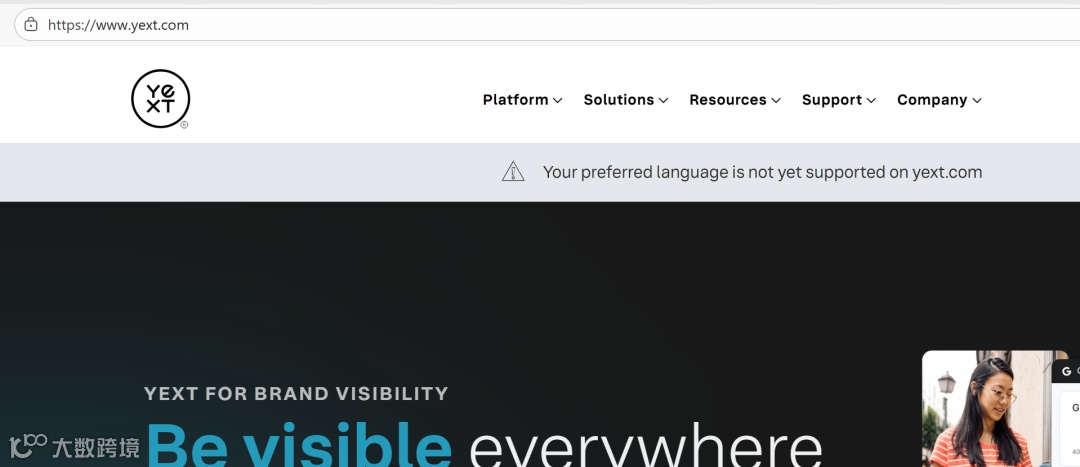Click the Yext circular logo

160,98
